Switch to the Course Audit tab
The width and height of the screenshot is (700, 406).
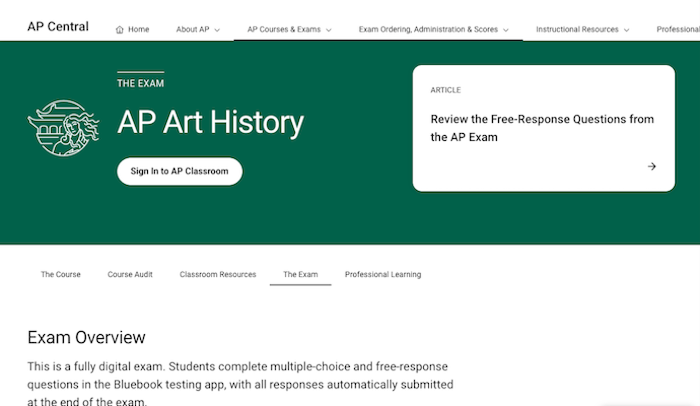tap(130, 274)
